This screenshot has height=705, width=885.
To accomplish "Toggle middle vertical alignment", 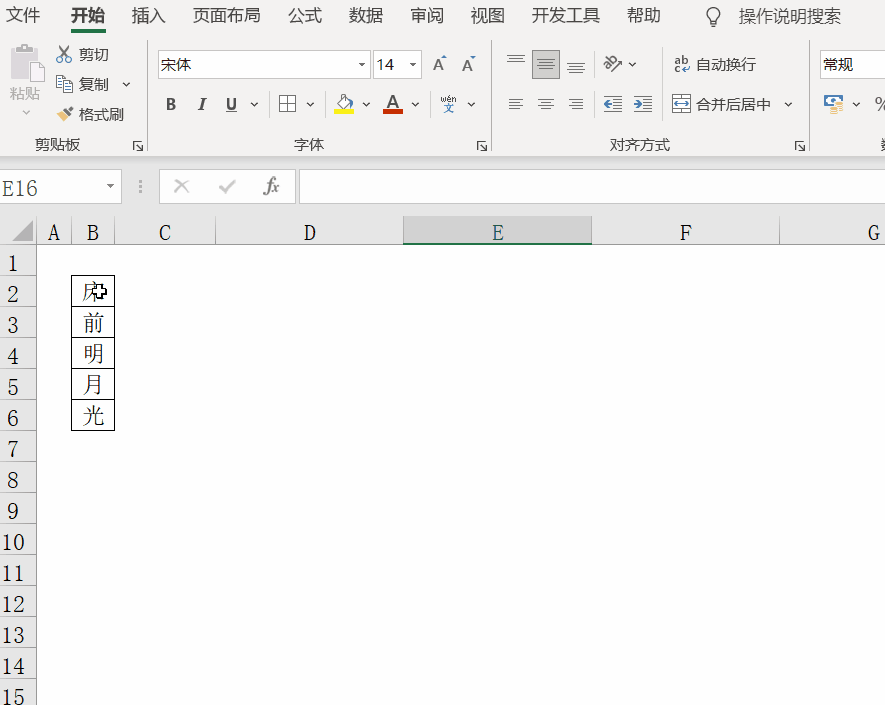I will [x=546, y=64].
